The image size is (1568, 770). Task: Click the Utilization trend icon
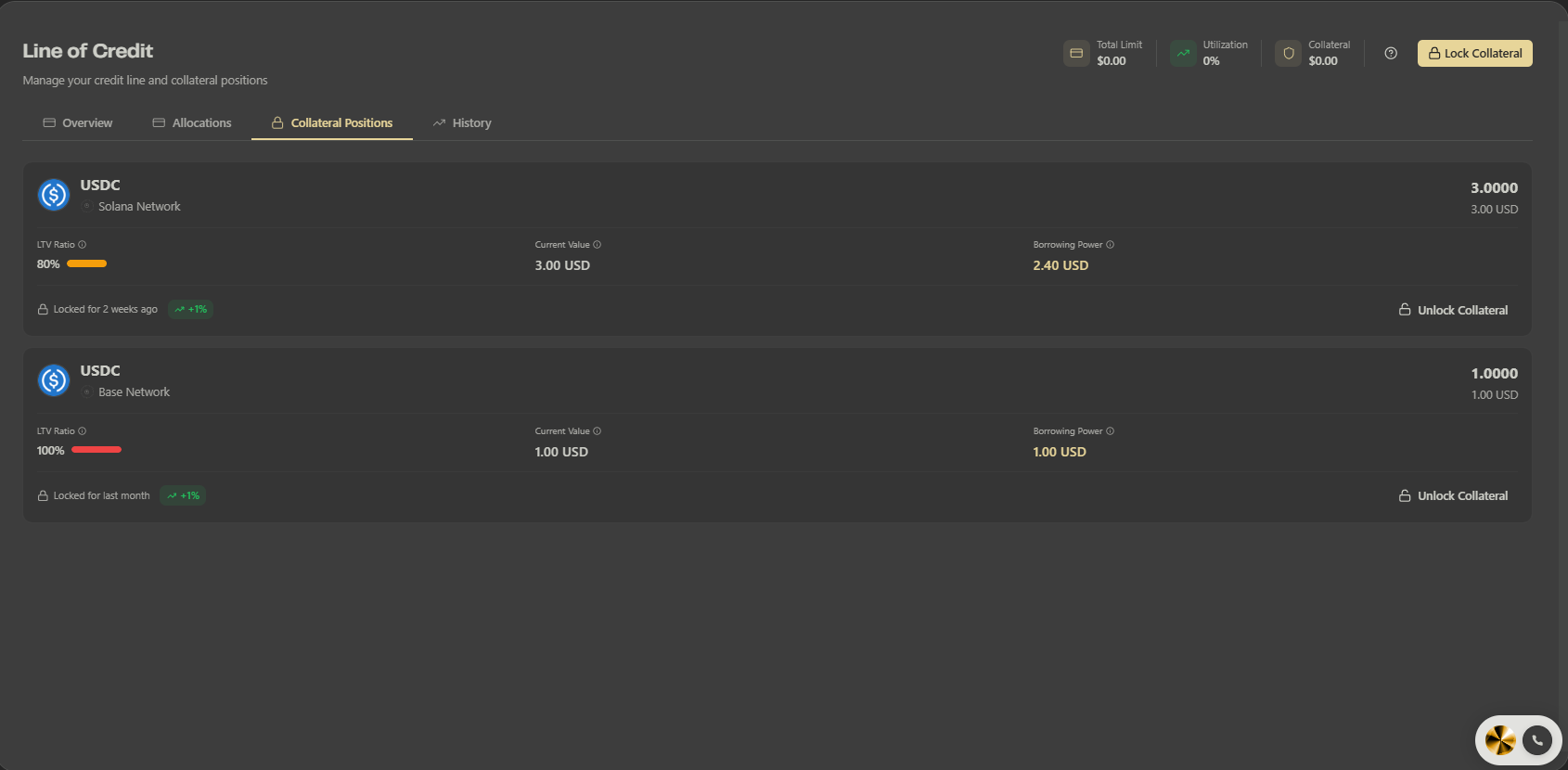click(x=1183, y=53)
